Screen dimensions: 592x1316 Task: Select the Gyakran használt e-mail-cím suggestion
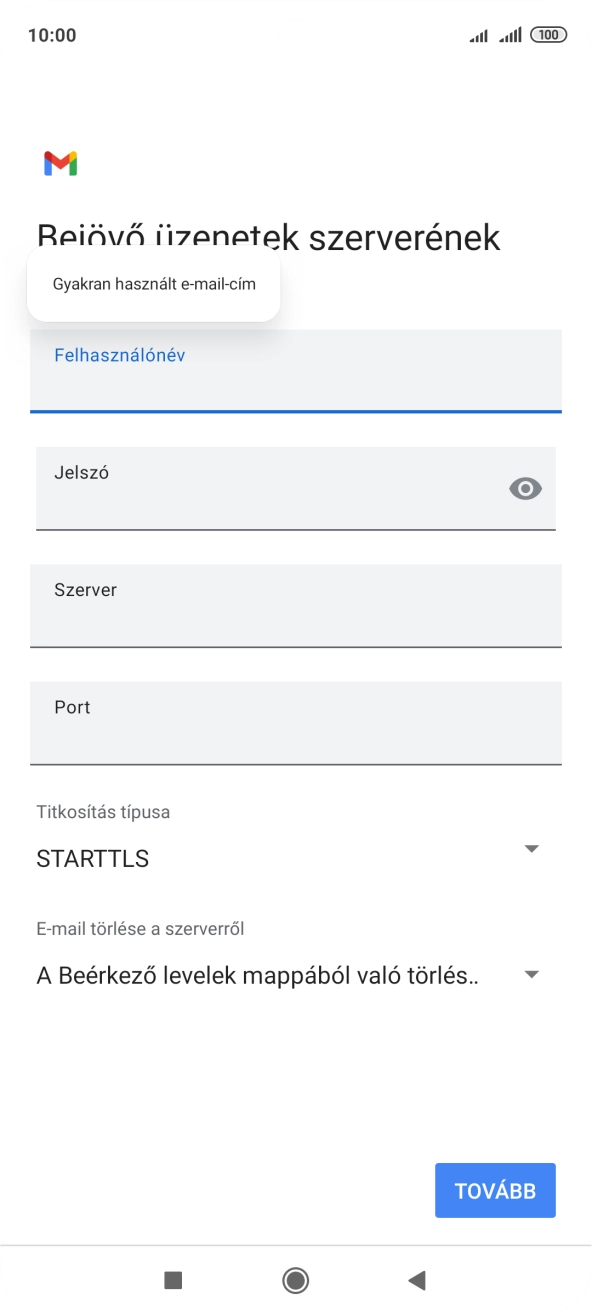click(x=153, y=284)
